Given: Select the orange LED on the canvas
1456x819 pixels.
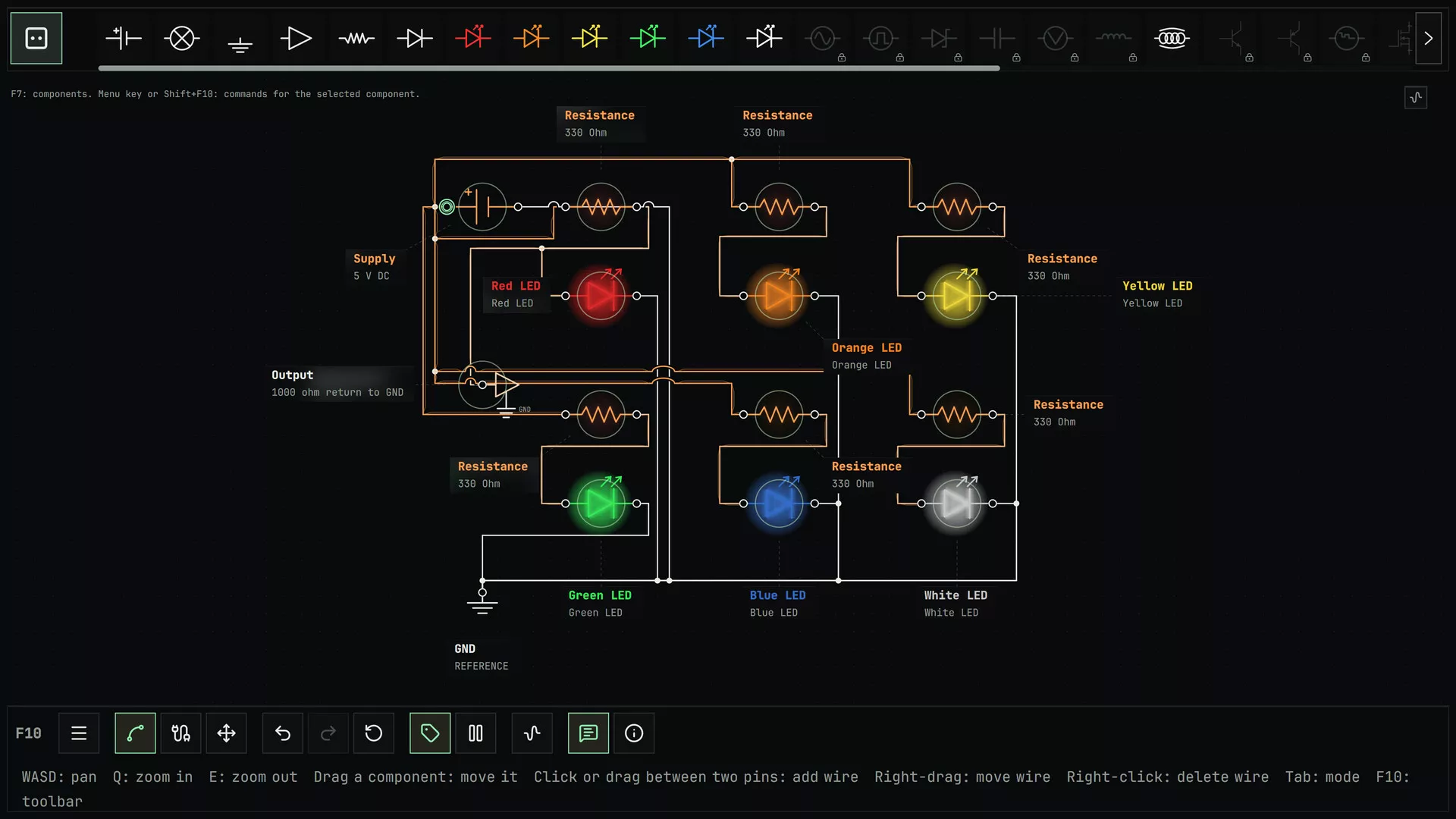Looking at the screenshot, I should pyautogui.click(x=779, y=296).
